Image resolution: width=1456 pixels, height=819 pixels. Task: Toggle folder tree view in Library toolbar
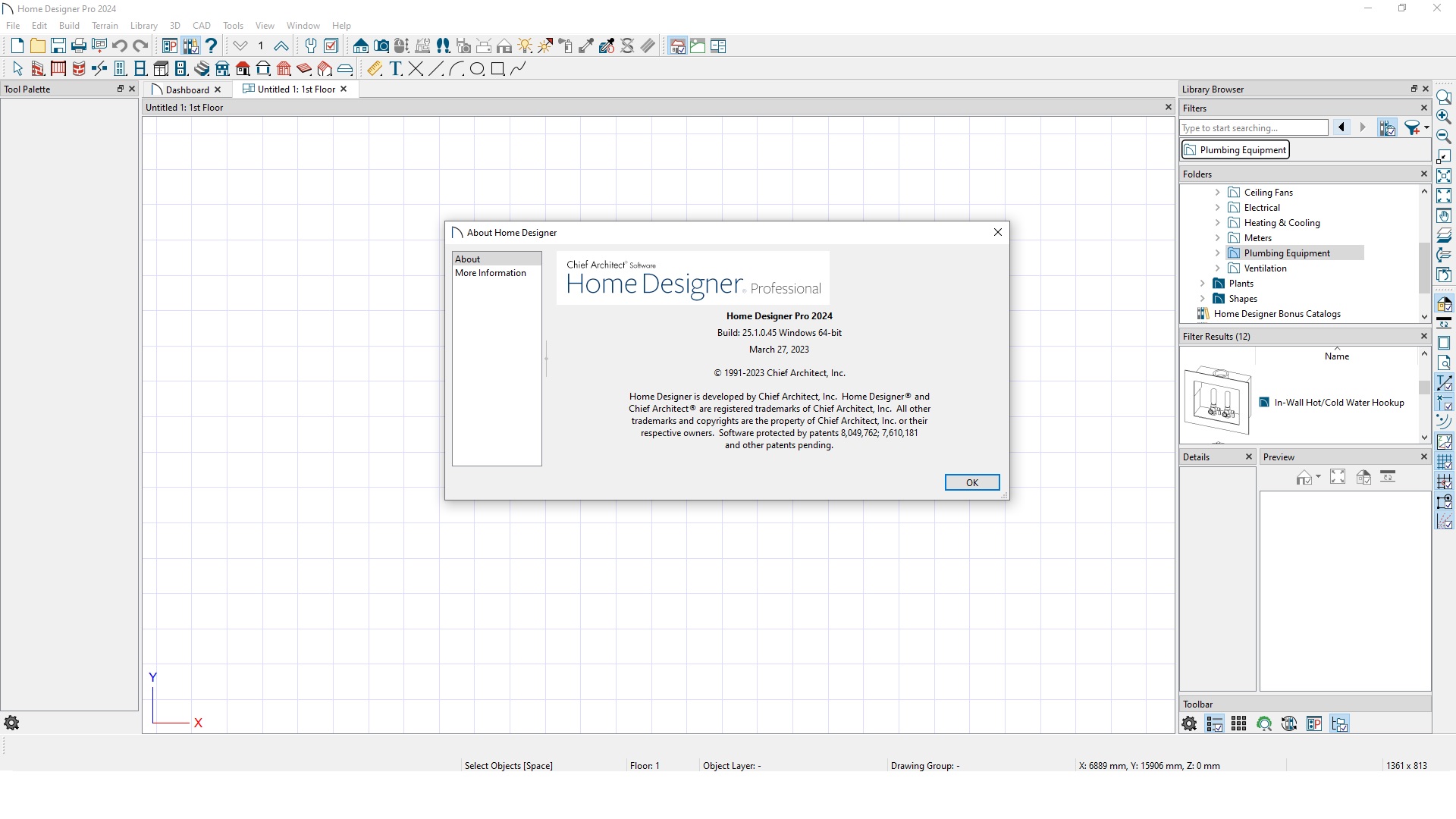(x=1339, y=724)
